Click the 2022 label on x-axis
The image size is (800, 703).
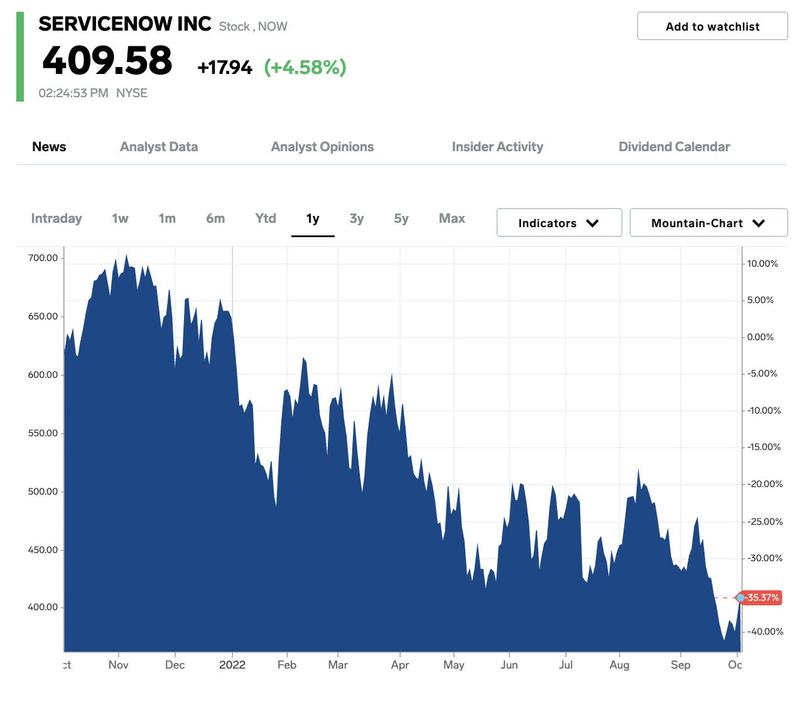232,665
